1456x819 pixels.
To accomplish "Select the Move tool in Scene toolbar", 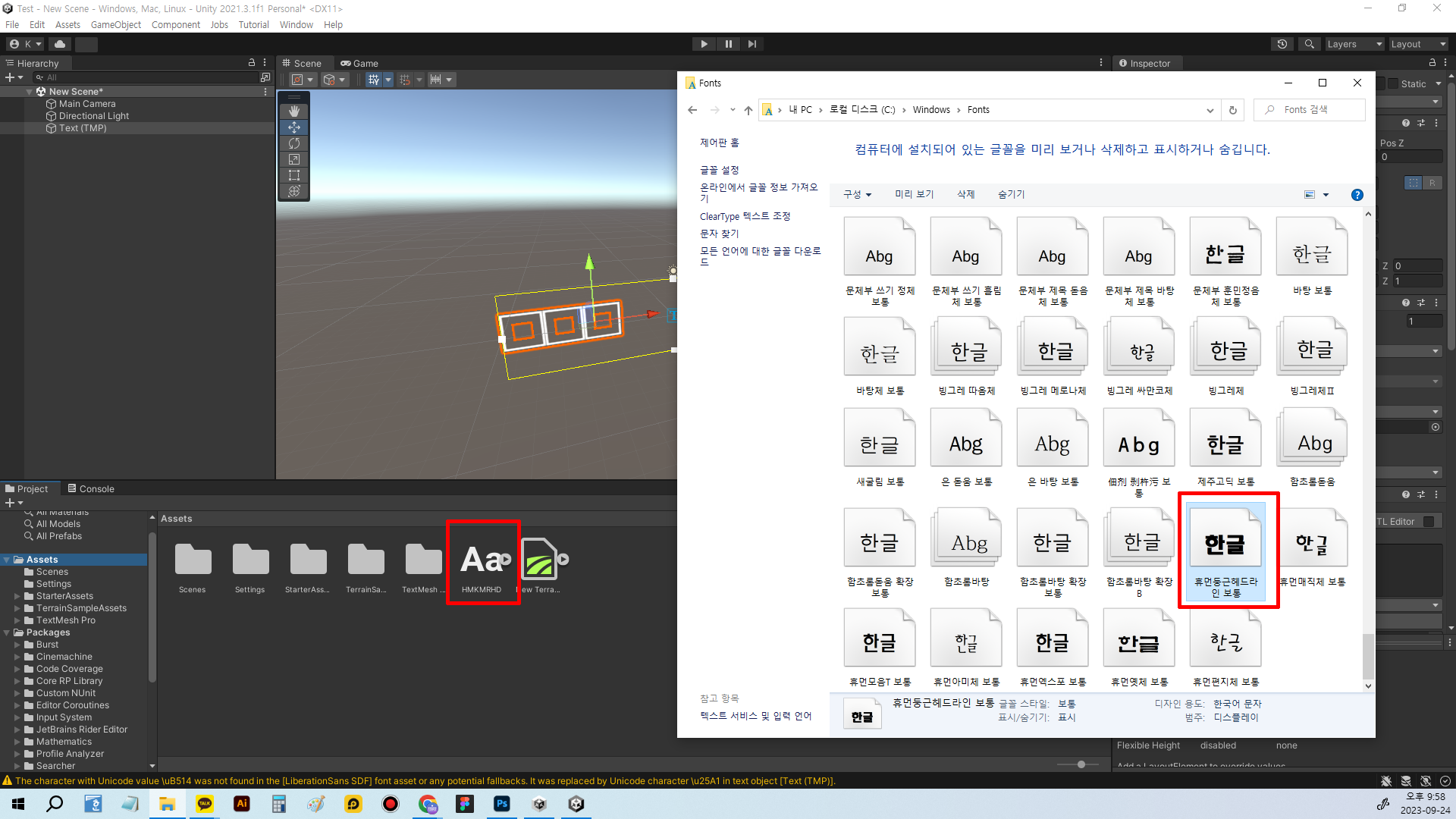I will [x=294, y=127].
